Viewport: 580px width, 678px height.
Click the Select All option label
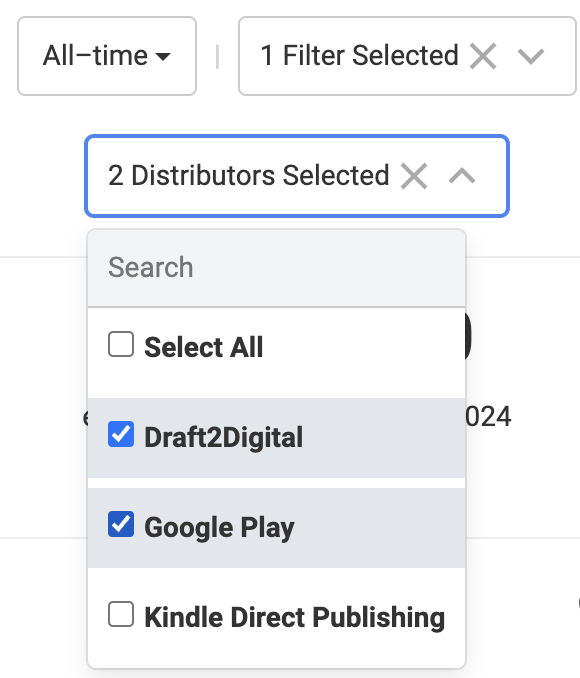pyautogui.click(x=203, y=347)
